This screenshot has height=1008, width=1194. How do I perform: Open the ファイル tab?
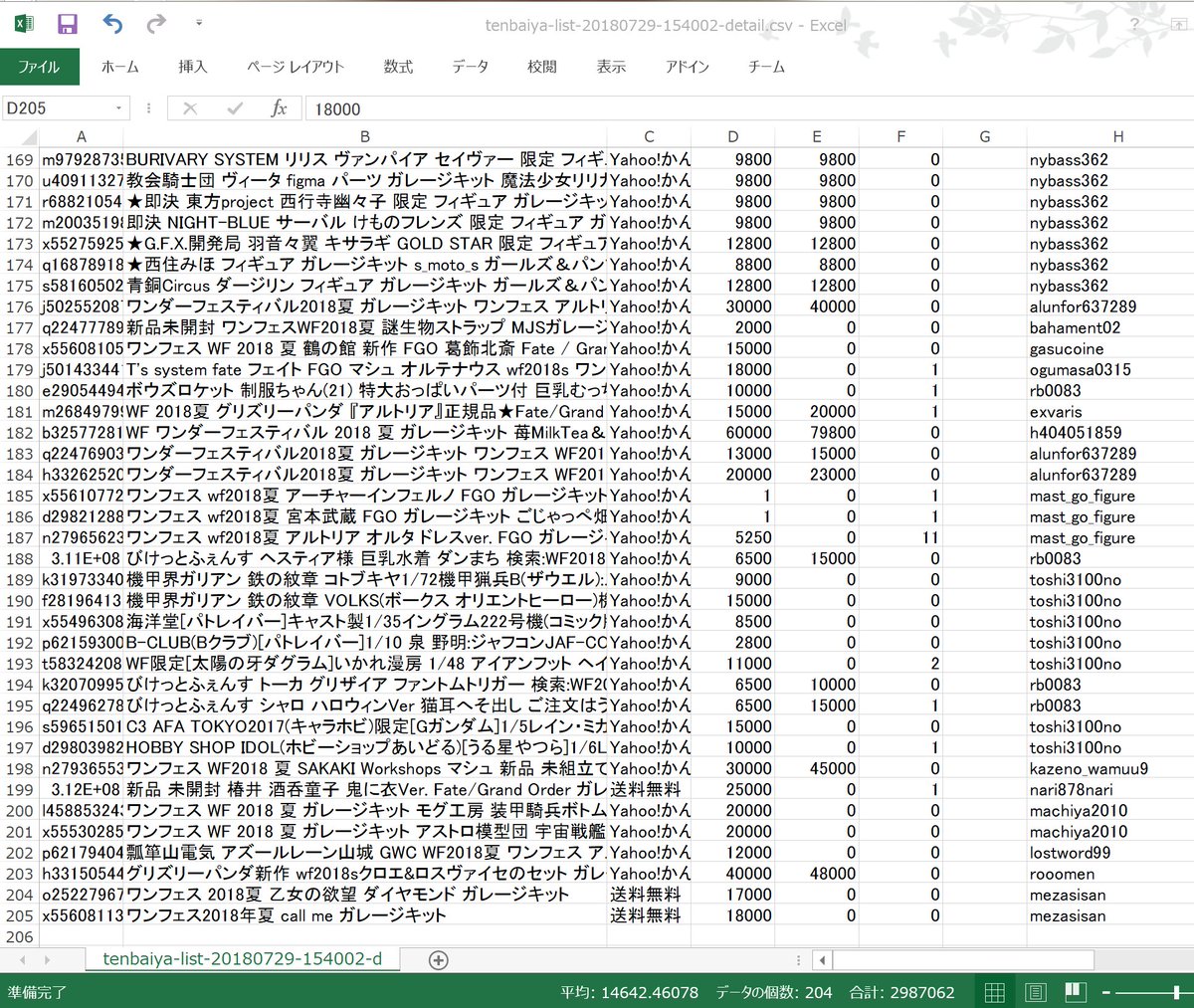pos(39,67)
